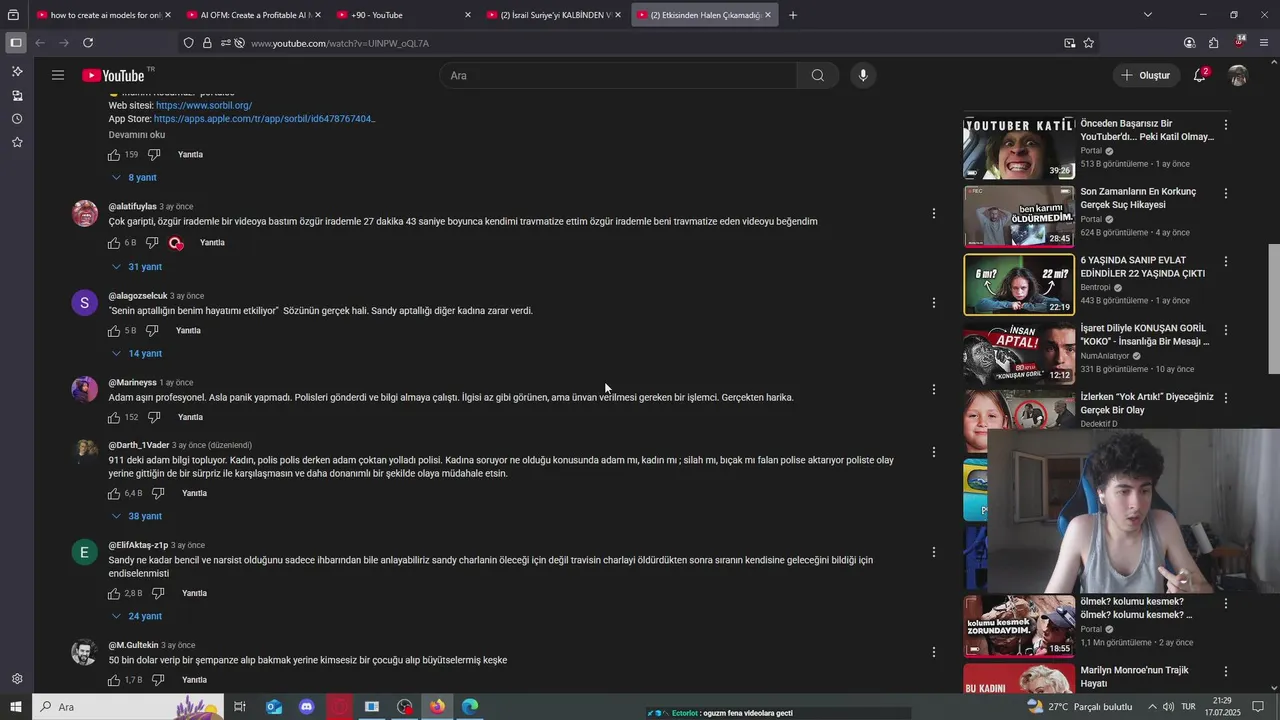Image resolution: width=1280 pixels, height=720 pixels.
Task: Expand the 8 yanıt replies
Action: 134,177
